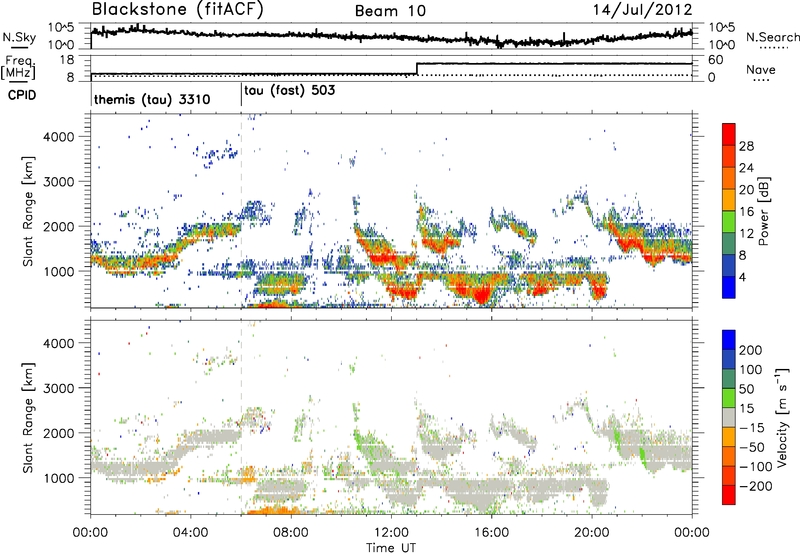Click the velocity colorbar value '50'

(747, 389)
